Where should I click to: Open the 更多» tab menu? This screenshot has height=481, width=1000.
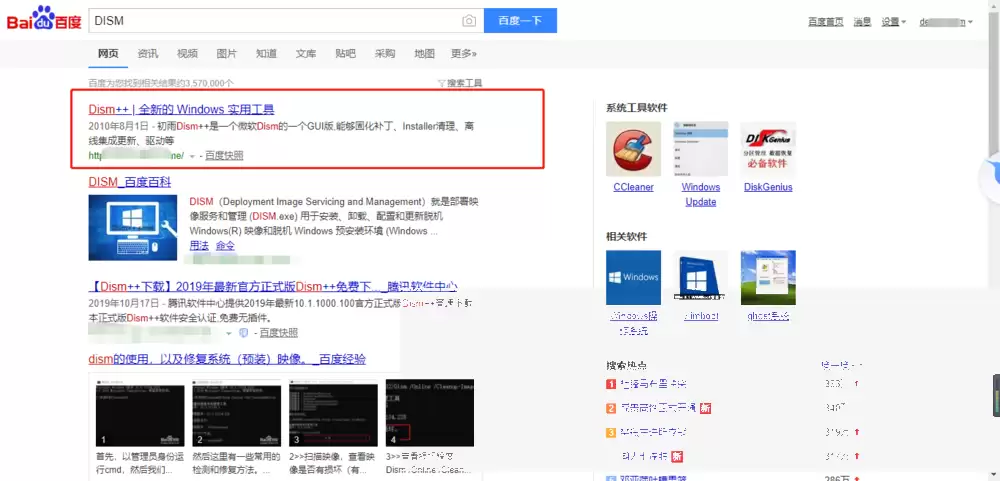click(464, 54)
